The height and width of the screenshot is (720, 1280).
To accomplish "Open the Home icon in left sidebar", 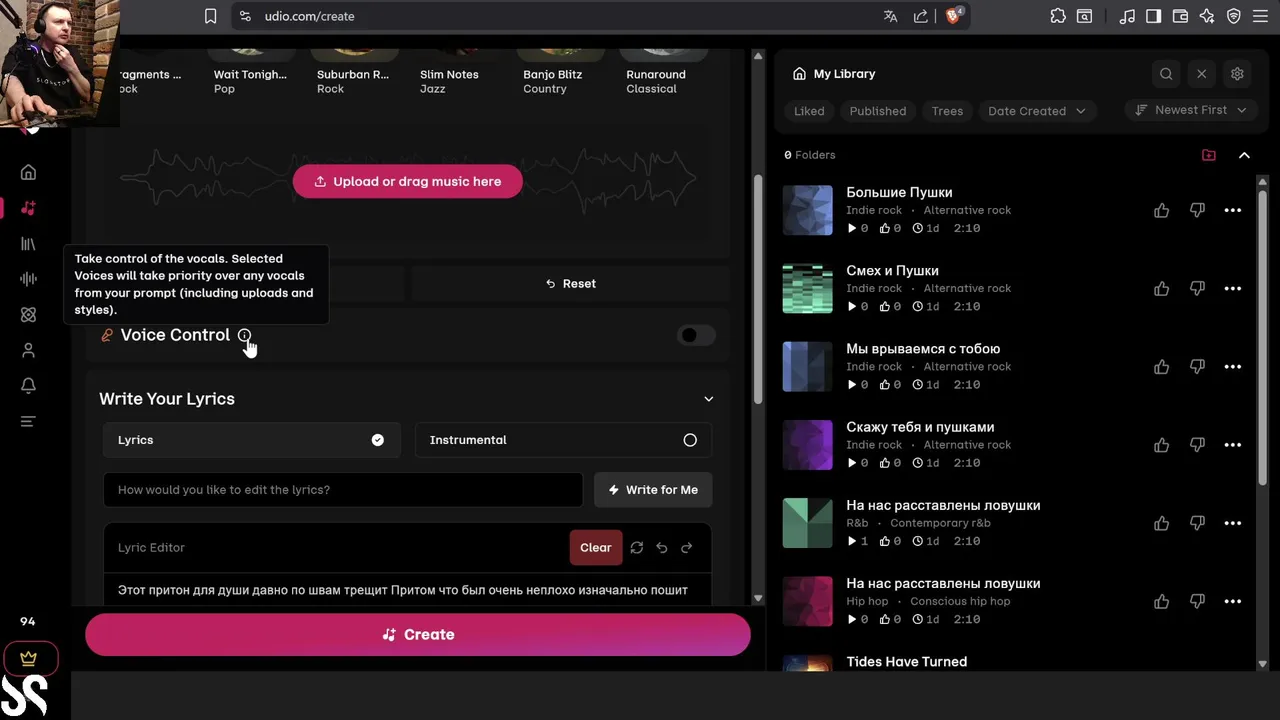I will 28,172.
